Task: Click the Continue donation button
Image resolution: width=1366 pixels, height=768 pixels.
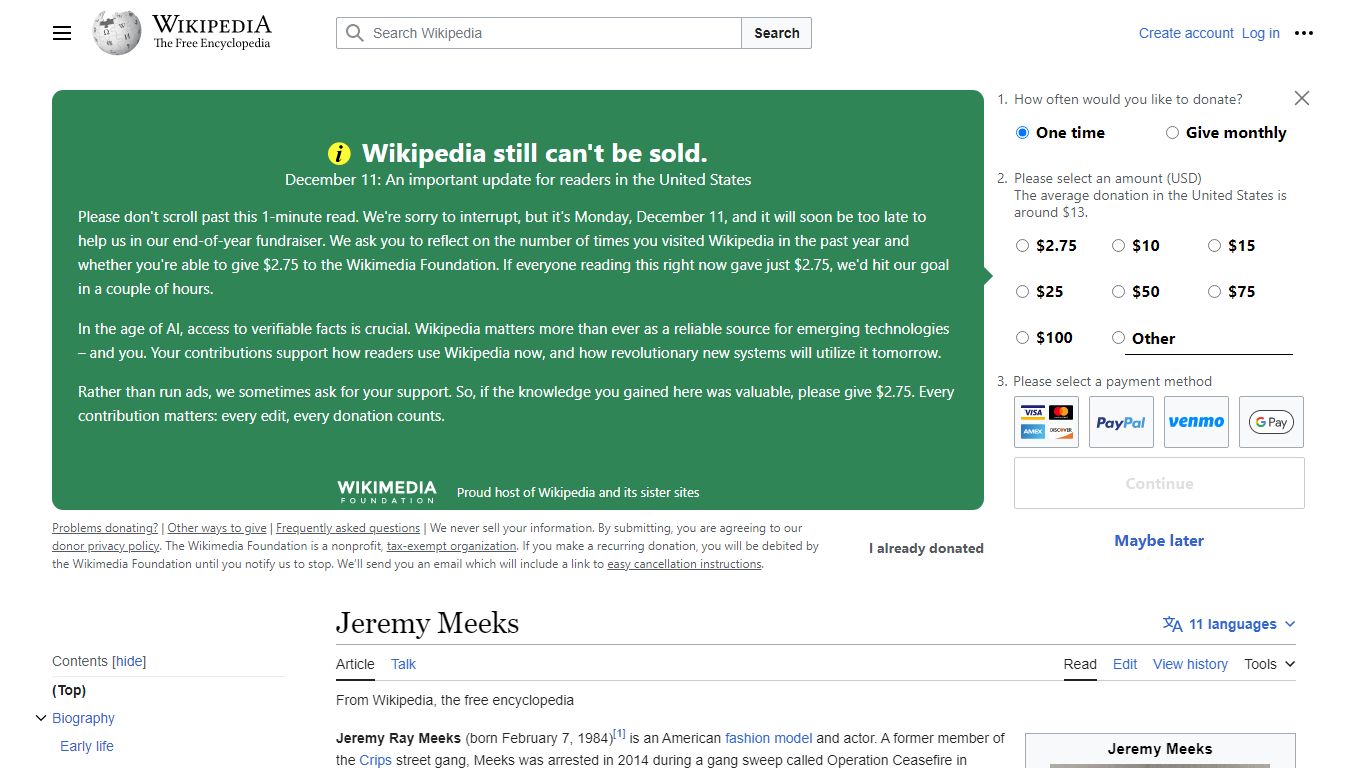Action: pos(1159,483)
